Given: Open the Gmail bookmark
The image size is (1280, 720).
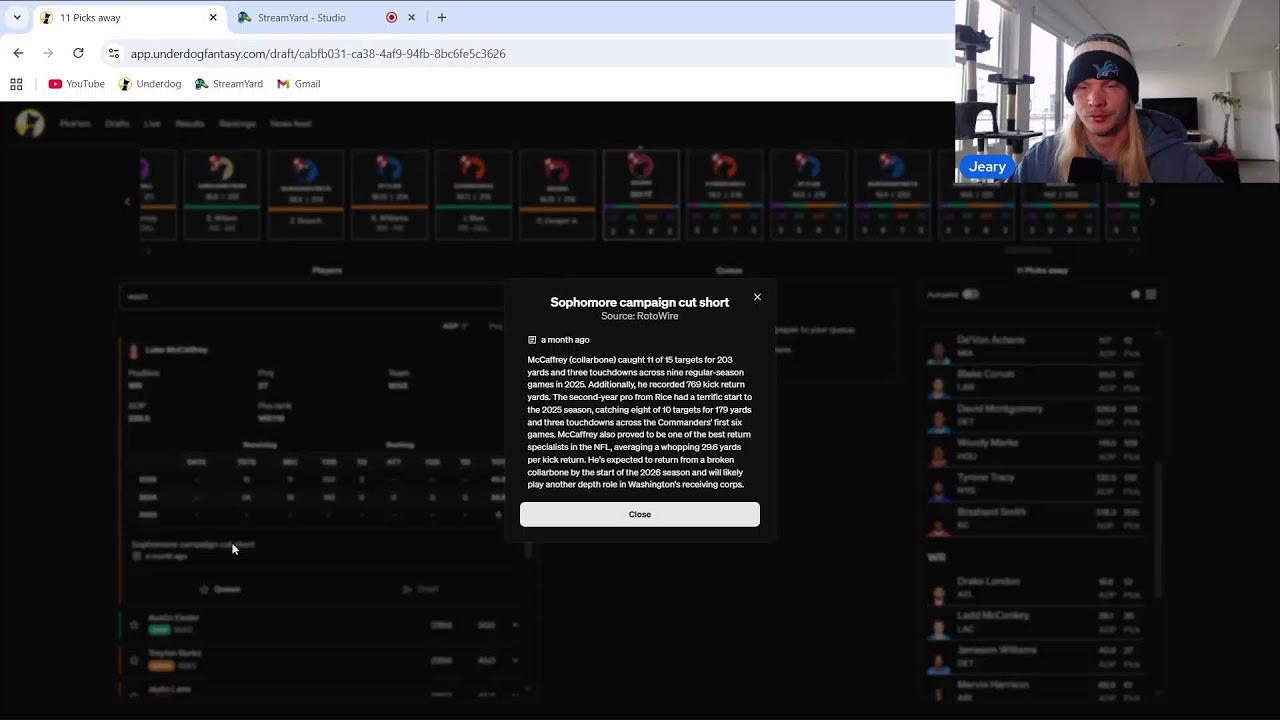Looking at the screenshot, I should click(x=299, y=84).
